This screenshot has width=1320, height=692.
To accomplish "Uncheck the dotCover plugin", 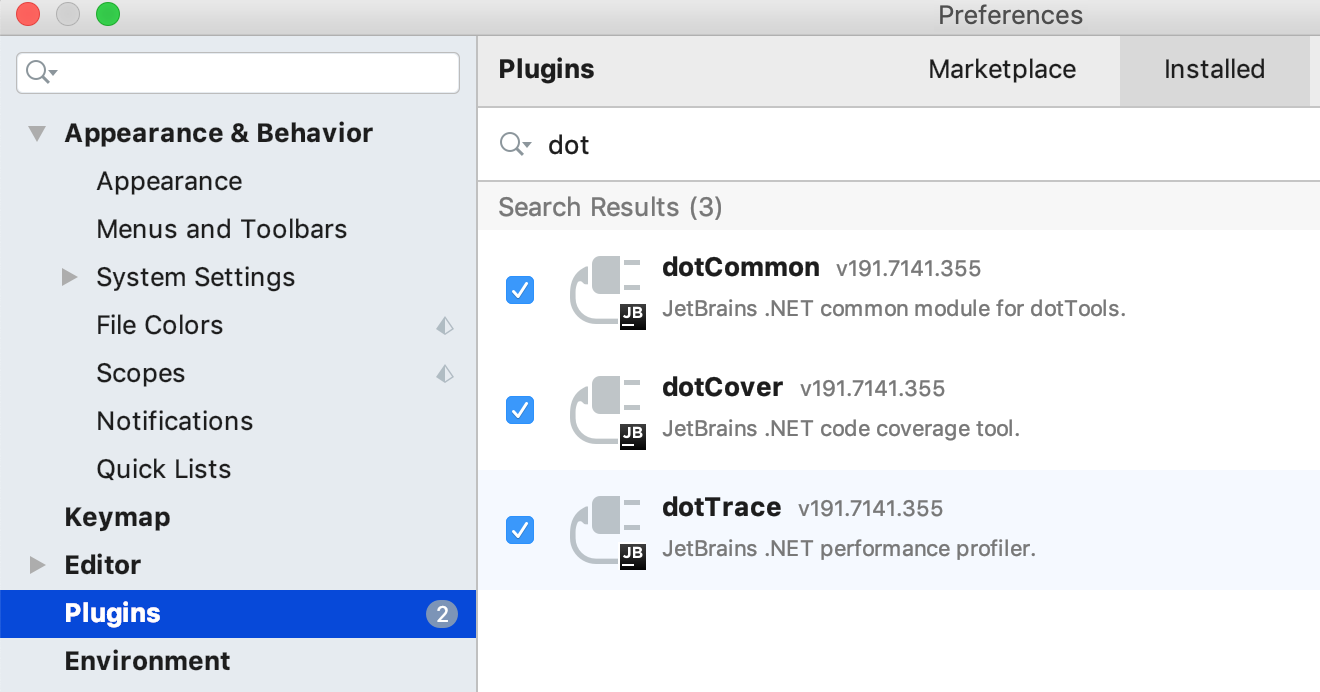I will point(519,410).
